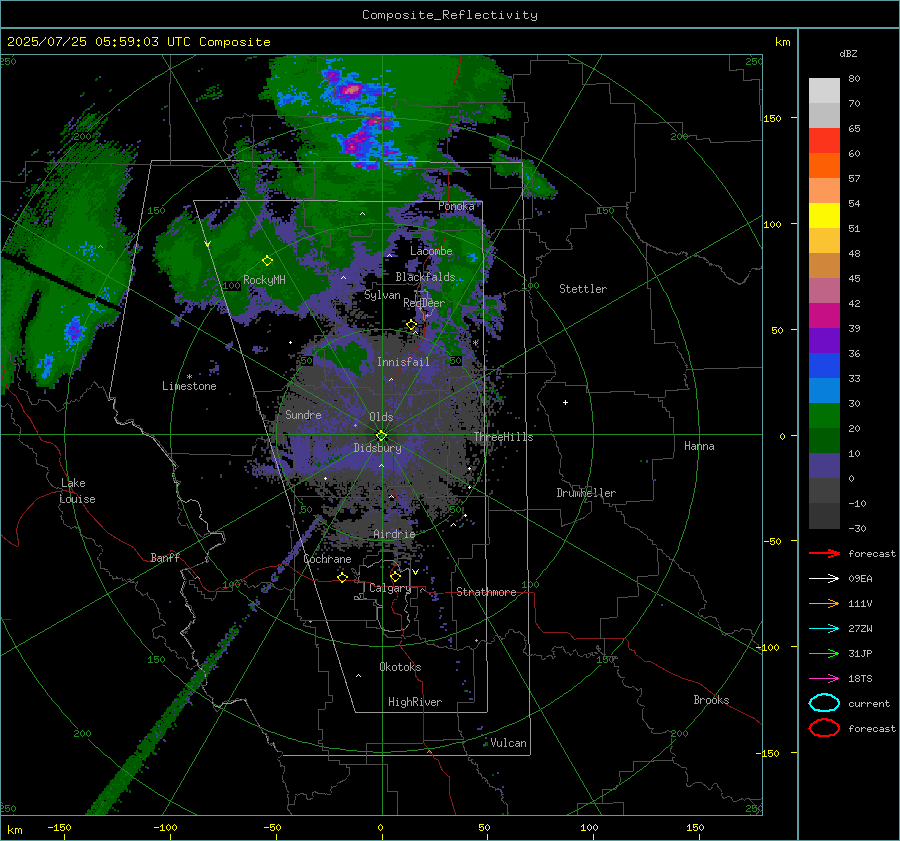Click the -150 tick on bottom axis
The image size is (900, 841).
tap(59, 827)
